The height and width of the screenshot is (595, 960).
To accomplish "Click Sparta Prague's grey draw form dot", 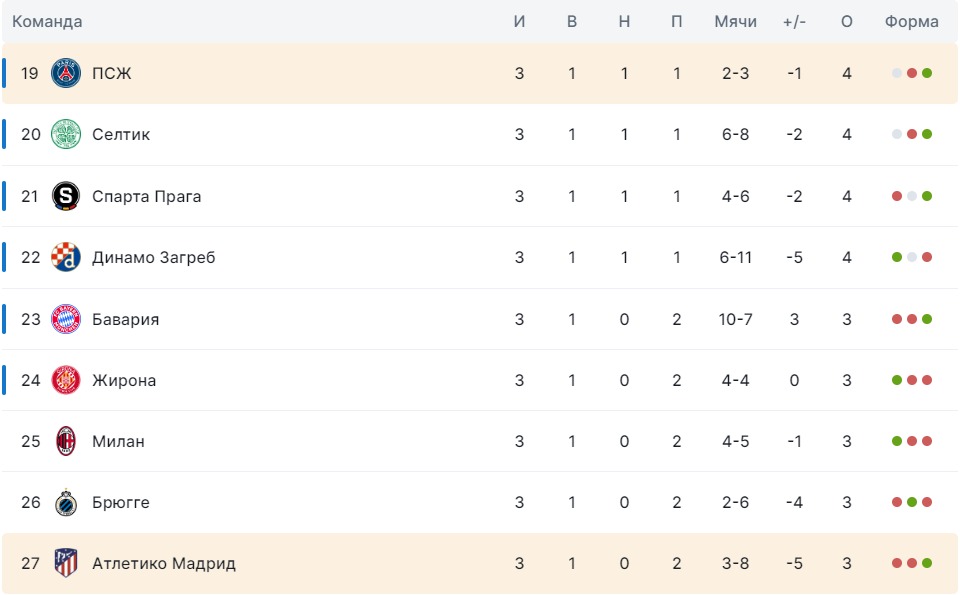I will [x=912, y=196].
